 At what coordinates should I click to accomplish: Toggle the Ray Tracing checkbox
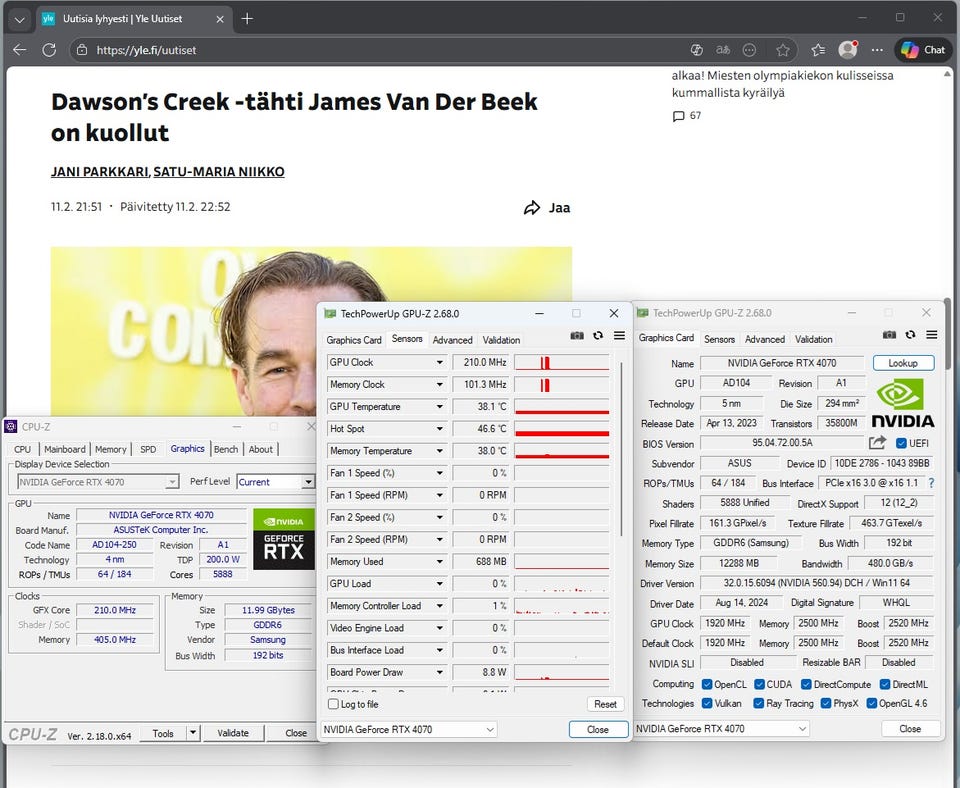tap(759, 704)
